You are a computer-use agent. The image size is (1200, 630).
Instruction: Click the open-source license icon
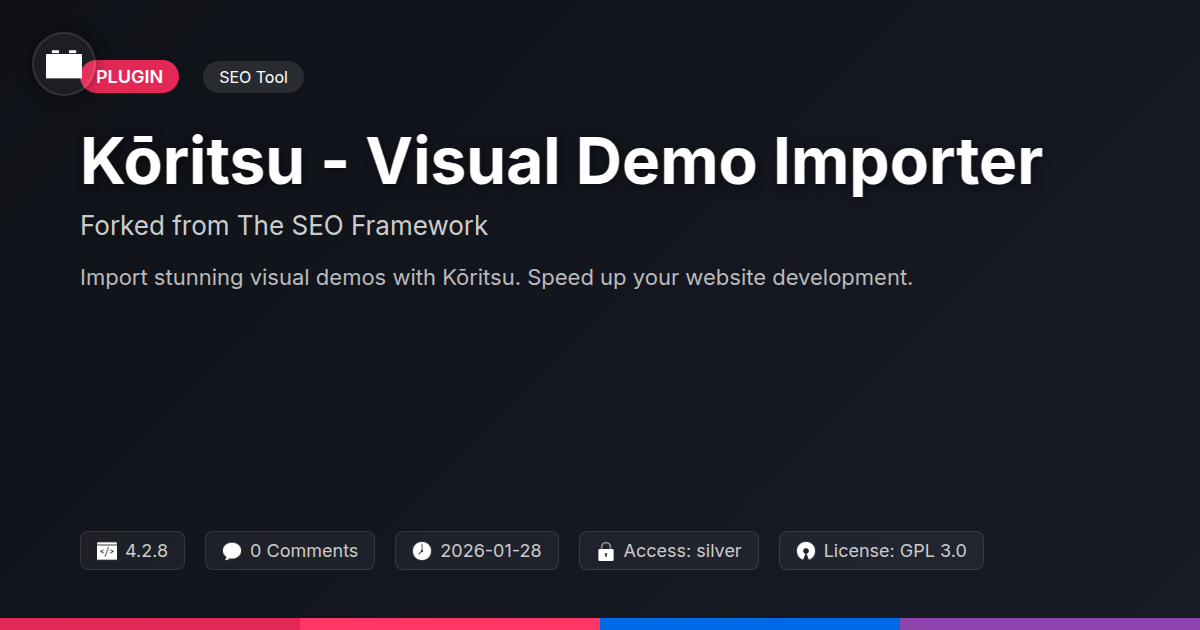point(806,551)
